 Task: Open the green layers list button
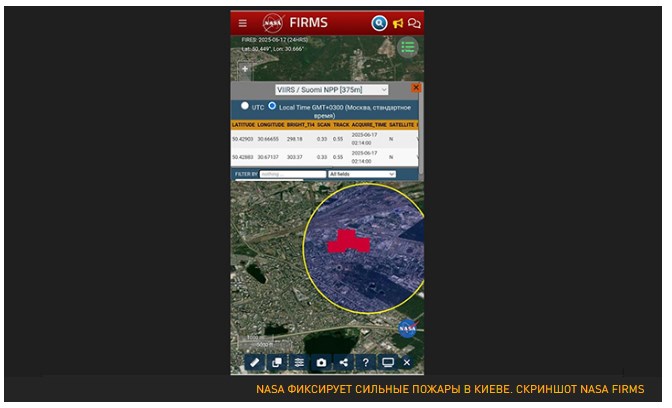(x=408, y=47)
